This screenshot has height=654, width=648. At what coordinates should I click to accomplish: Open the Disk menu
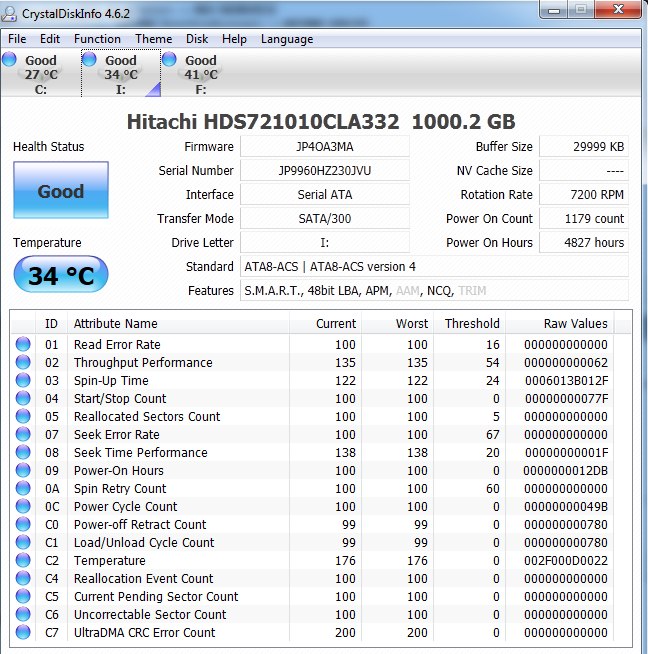(x=197, y=39)
